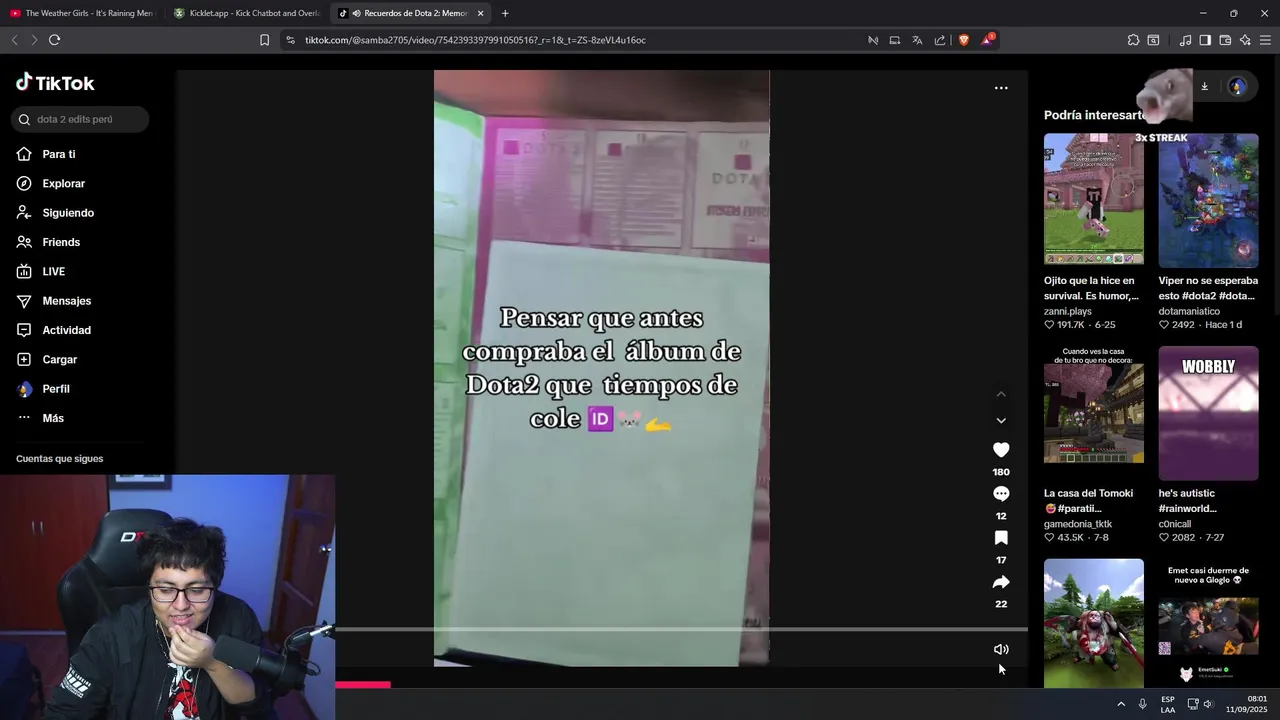Open the zanni.plays profile link
Screen dimensions: 1280x720
pos(1068,311)
